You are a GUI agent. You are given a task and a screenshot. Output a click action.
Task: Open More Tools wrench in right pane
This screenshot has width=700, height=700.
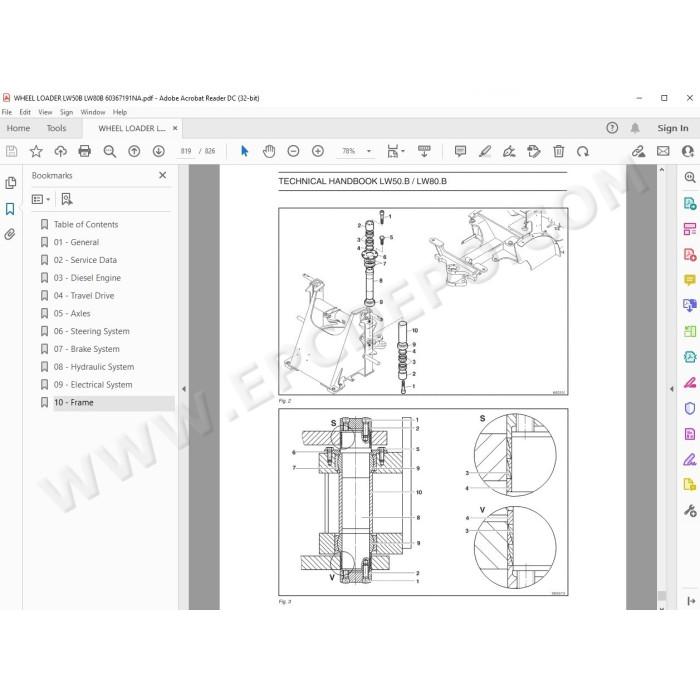coord(690,510)
